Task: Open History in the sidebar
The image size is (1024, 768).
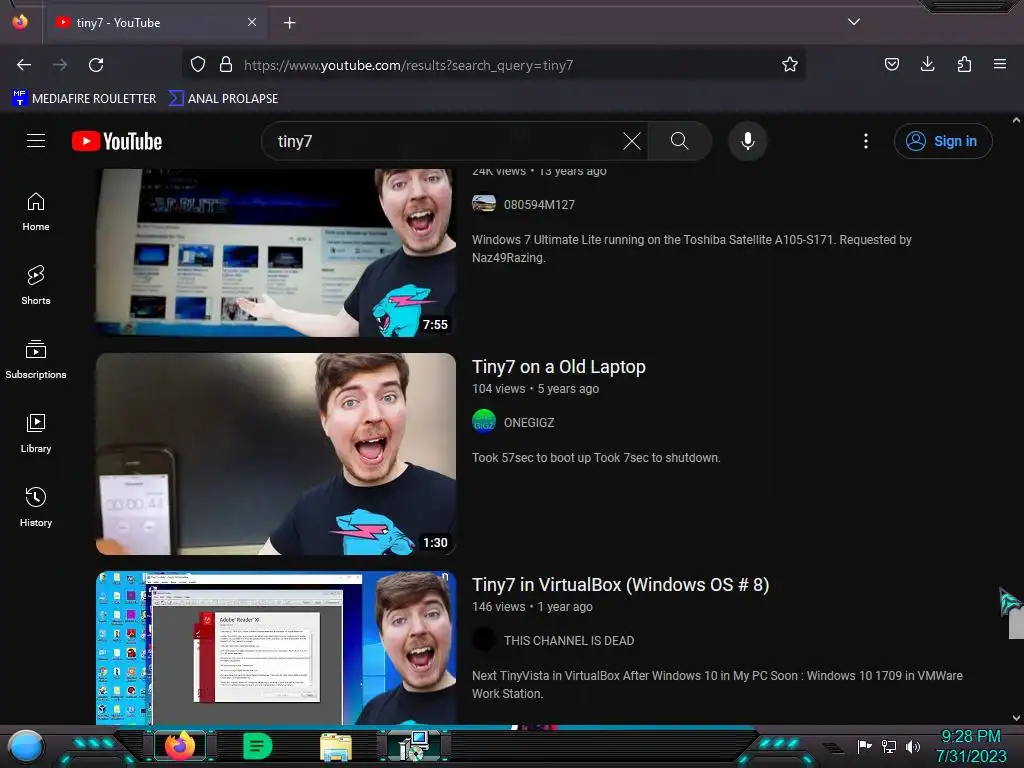Action: point(36,507)
